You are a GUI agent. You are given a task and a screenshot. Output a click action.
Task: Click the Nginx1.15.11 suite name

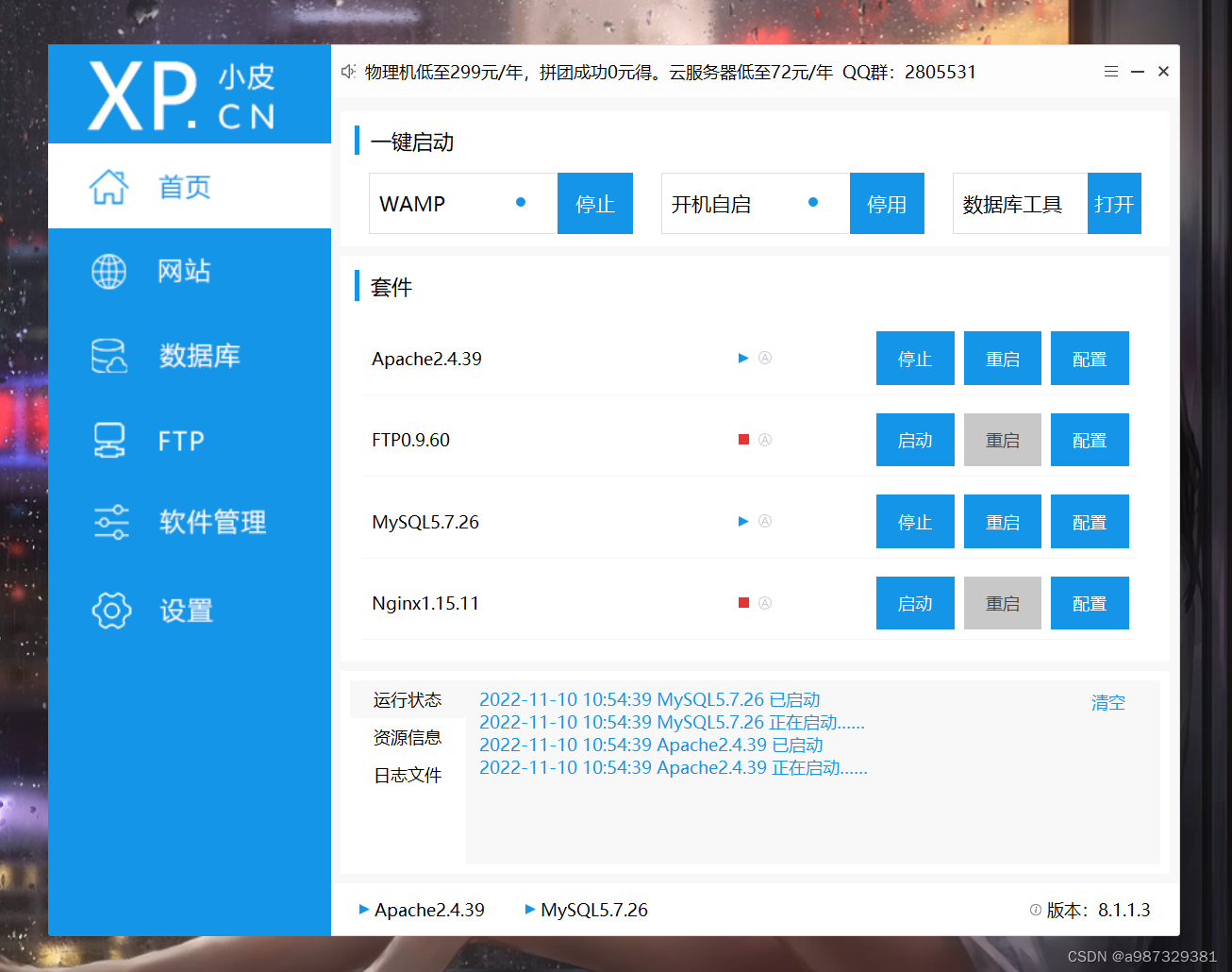click(425, 603)
